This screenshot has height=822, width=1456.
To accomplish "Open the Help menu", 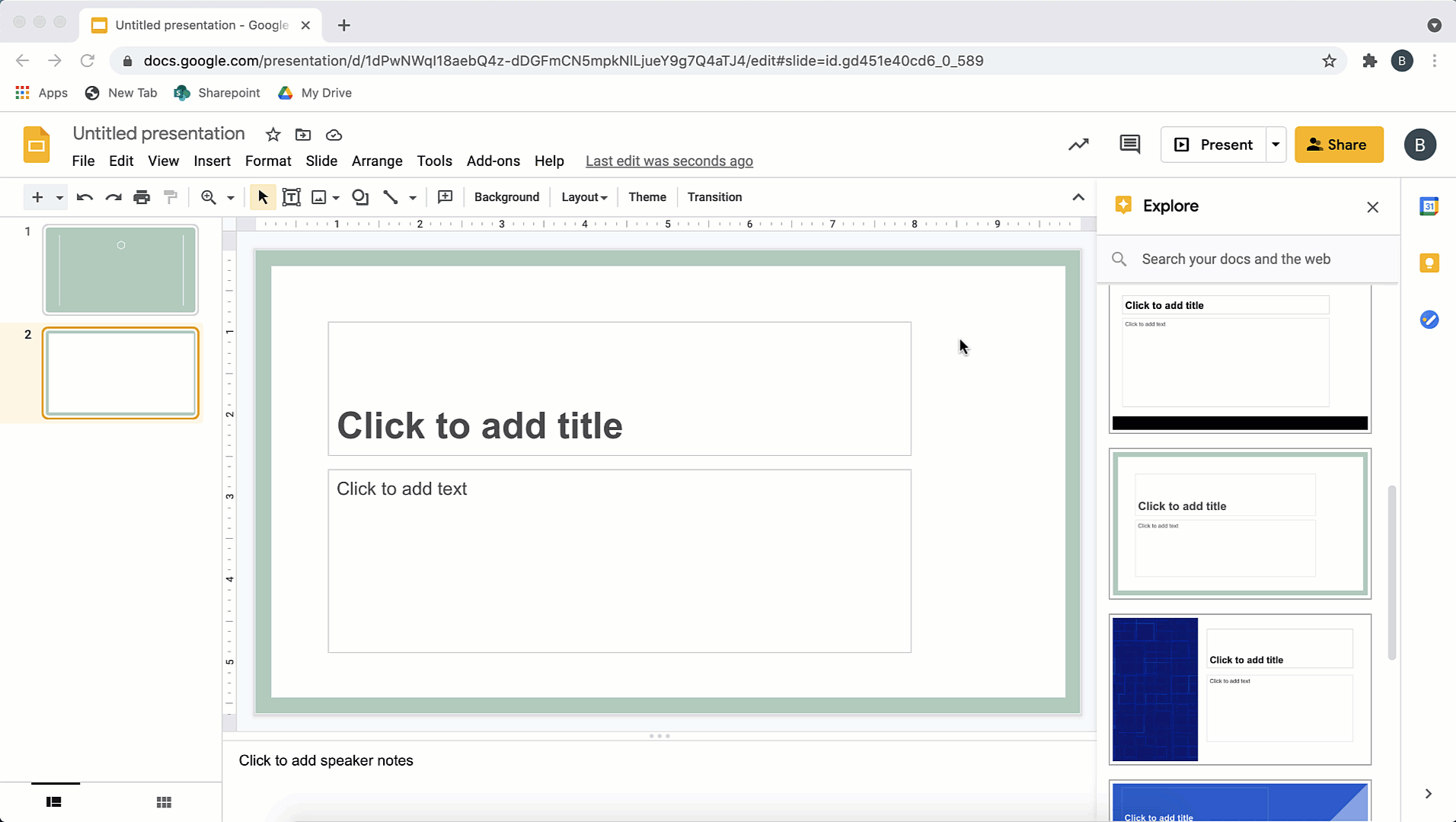I will point(549,161).
